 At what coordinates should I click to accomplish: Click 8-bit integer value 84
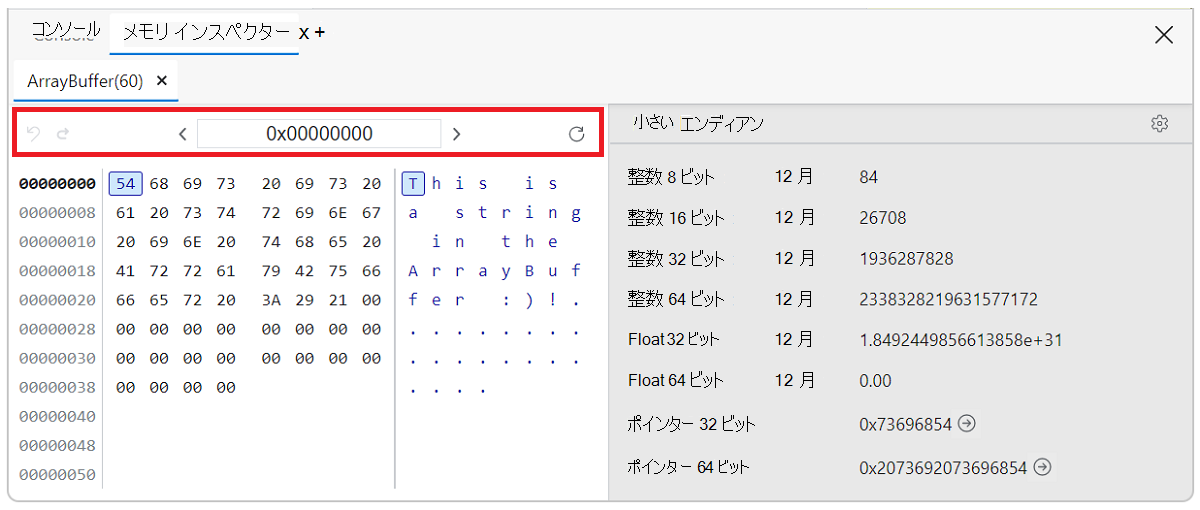[868, 177]
